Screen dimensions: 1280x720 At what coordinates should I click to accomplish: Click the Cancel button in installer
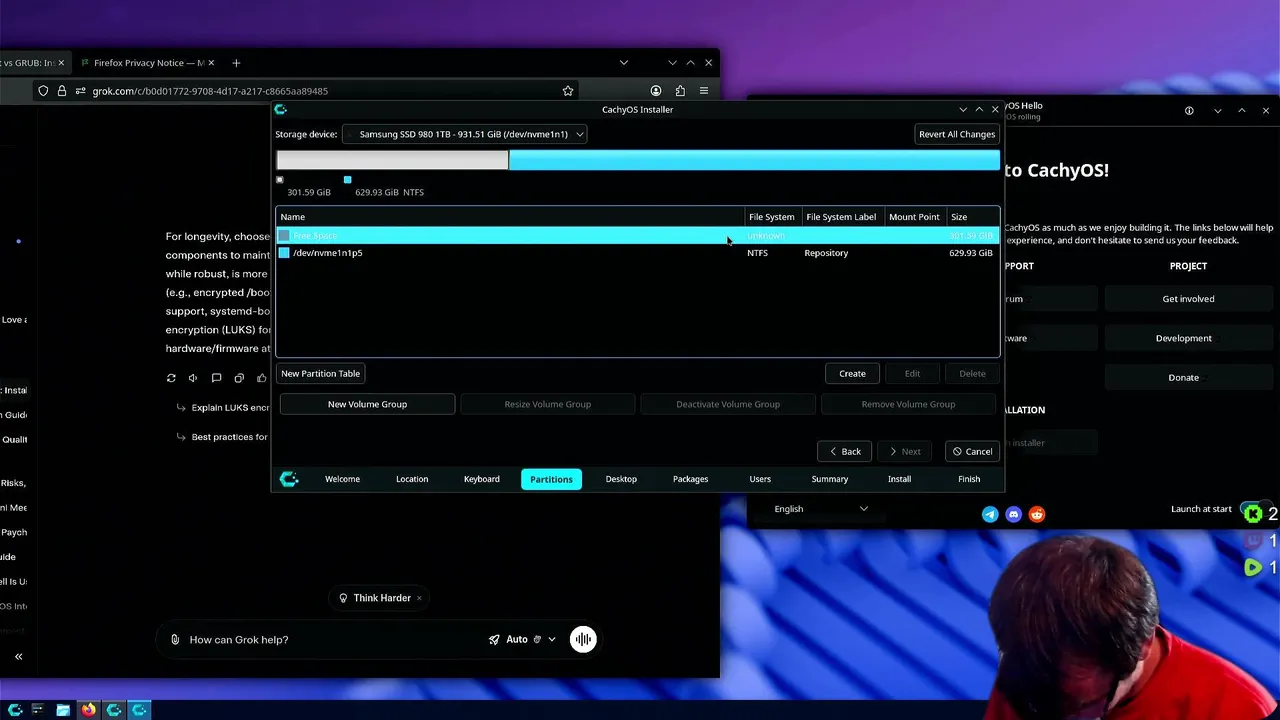pos(972,452)
